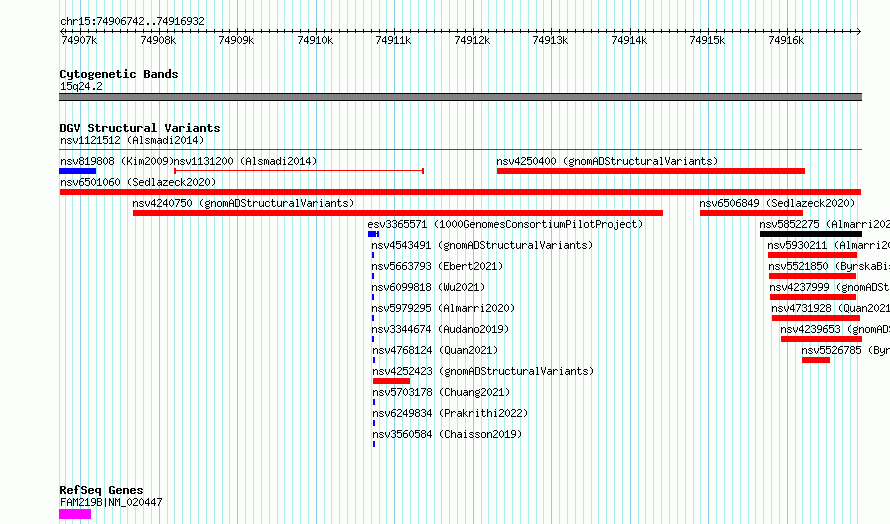Click nsv6249834 (Prakrithi2022) label
The height and width of the screenshot is (524, 890).
coord(450,413)
